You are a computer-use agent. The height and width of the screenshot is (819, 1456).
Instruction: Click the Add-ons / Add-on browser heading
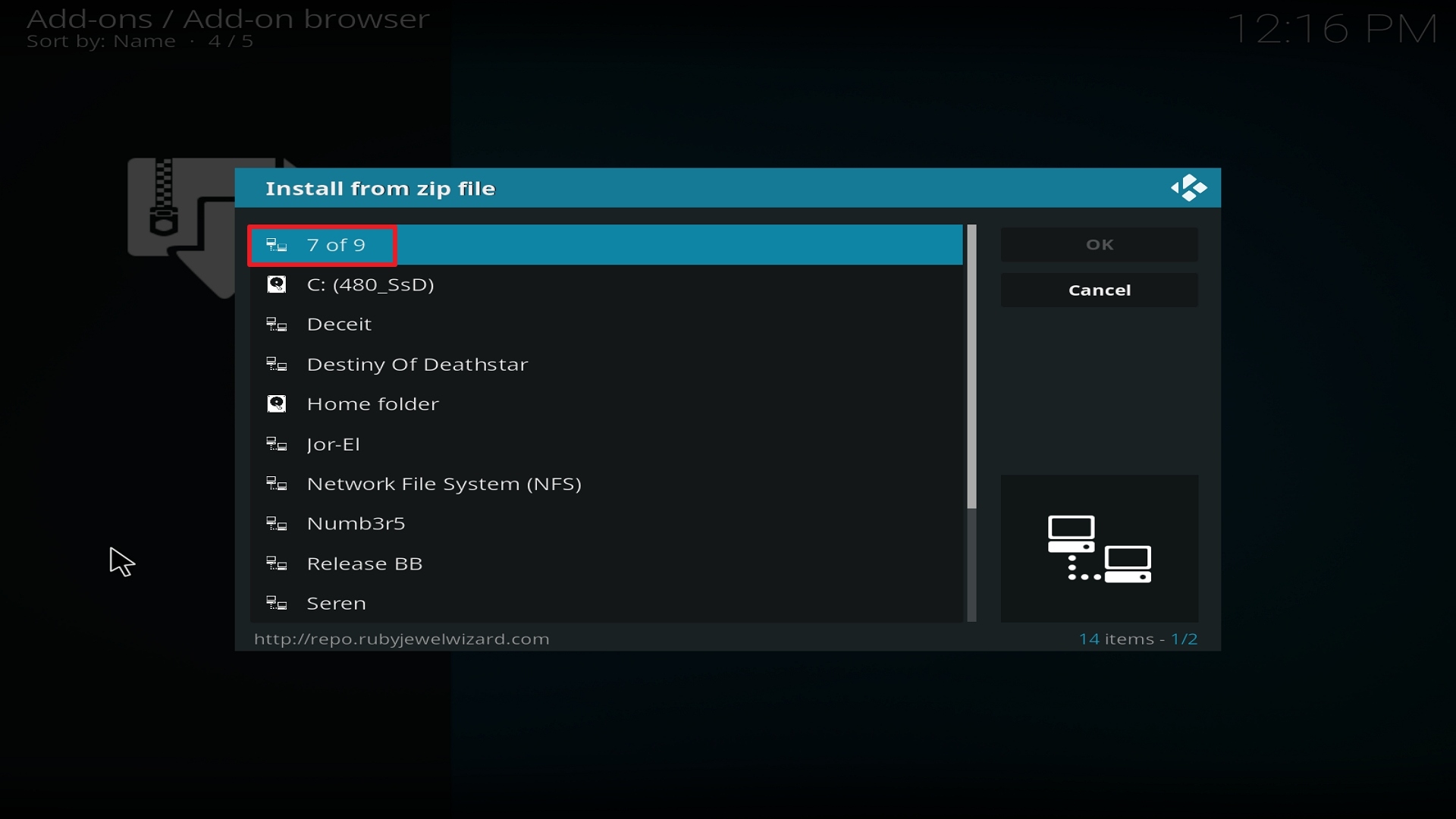228,18
